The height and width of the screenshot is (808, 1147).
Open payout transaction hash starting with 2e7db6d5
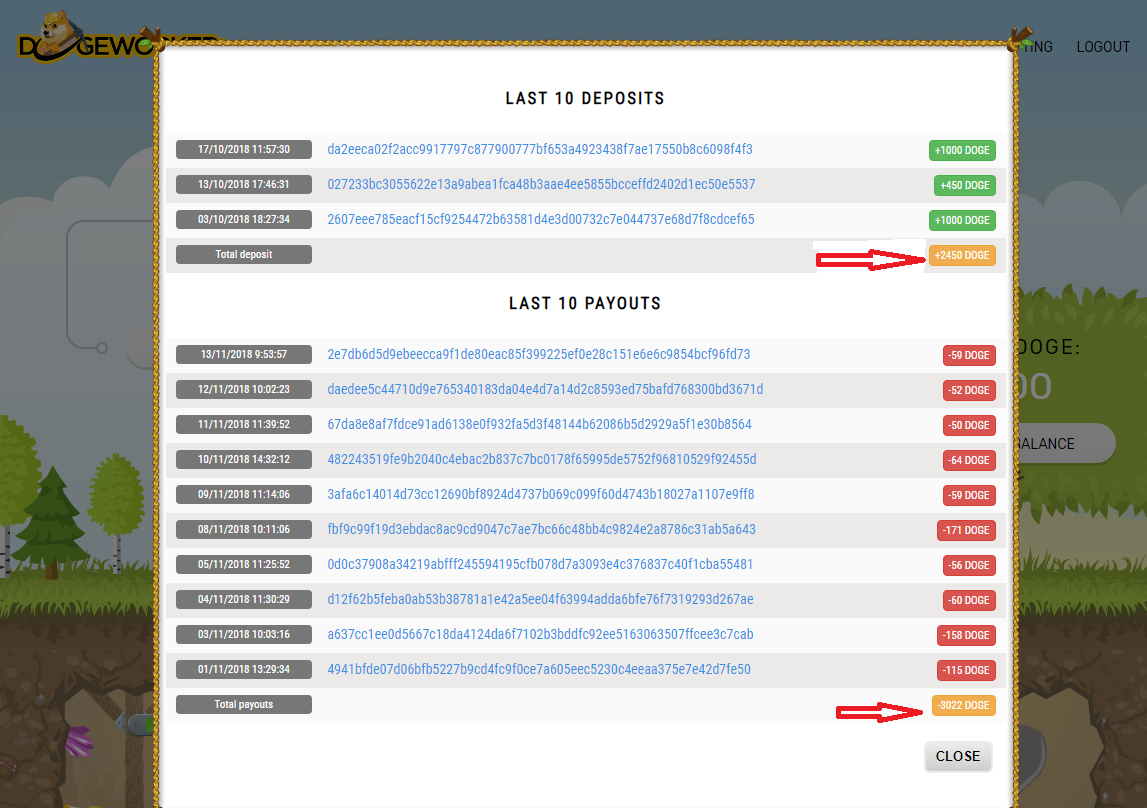pos(538,355)
